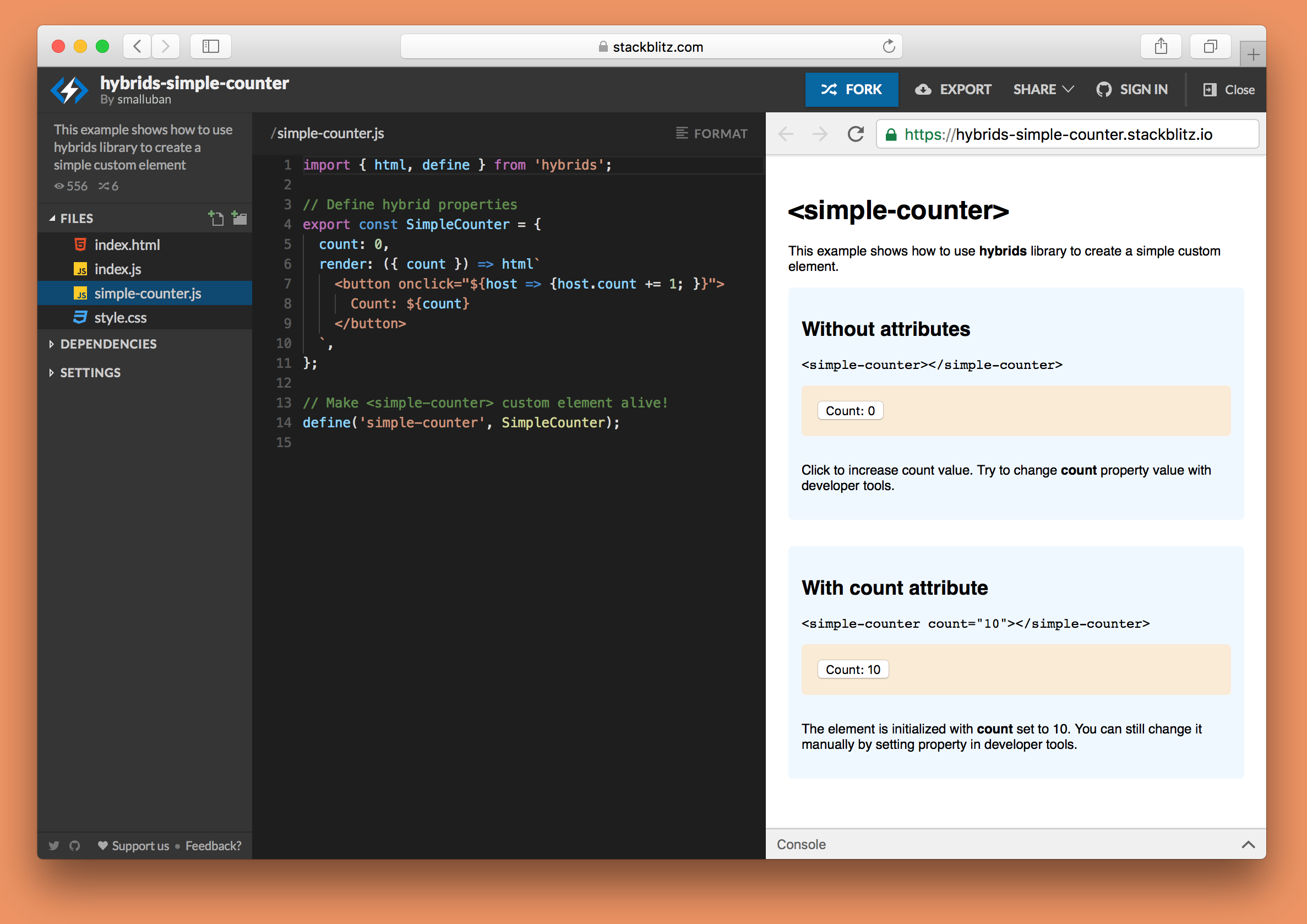This screenshot has height=924, width=1307.
Task: Open the GitHub icon in sidebar footer
Action: (74, 845)
